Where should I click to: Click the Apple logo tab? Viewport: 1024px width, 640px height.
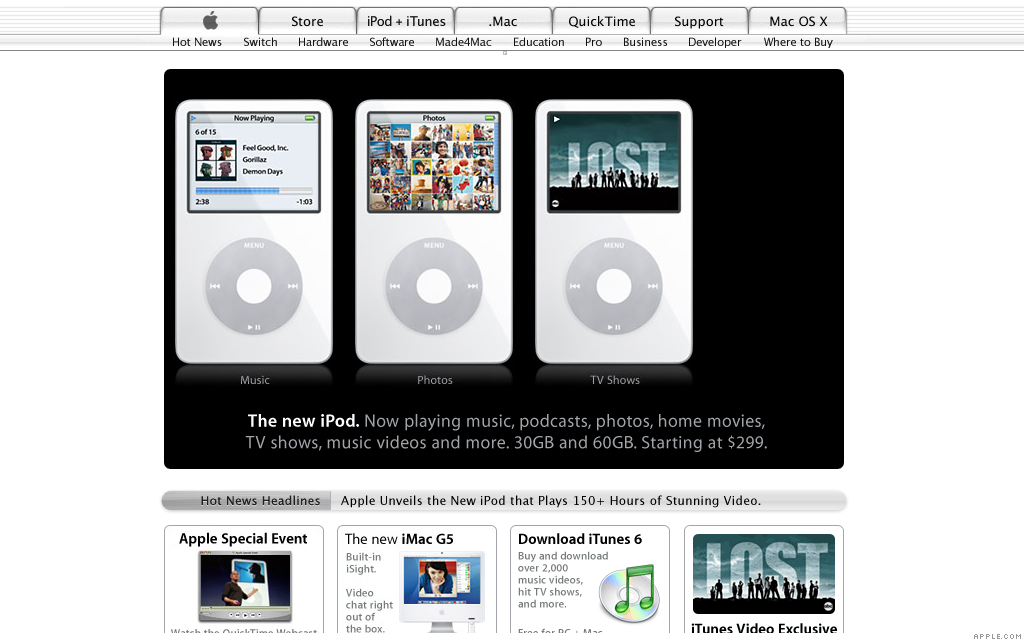pyautogui.click(x=210, y=21)
